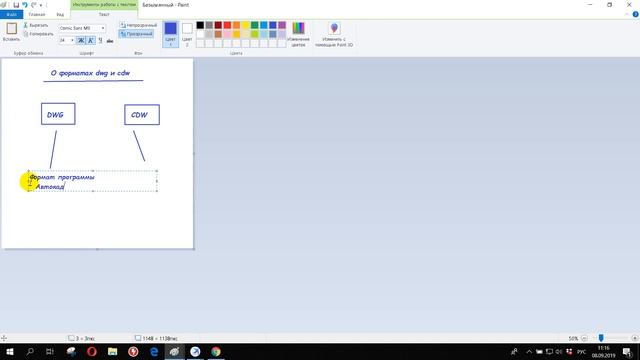Screen dimensions: 640x360
Task: Pick the dark red color swatch
Action: pos(218,25)
